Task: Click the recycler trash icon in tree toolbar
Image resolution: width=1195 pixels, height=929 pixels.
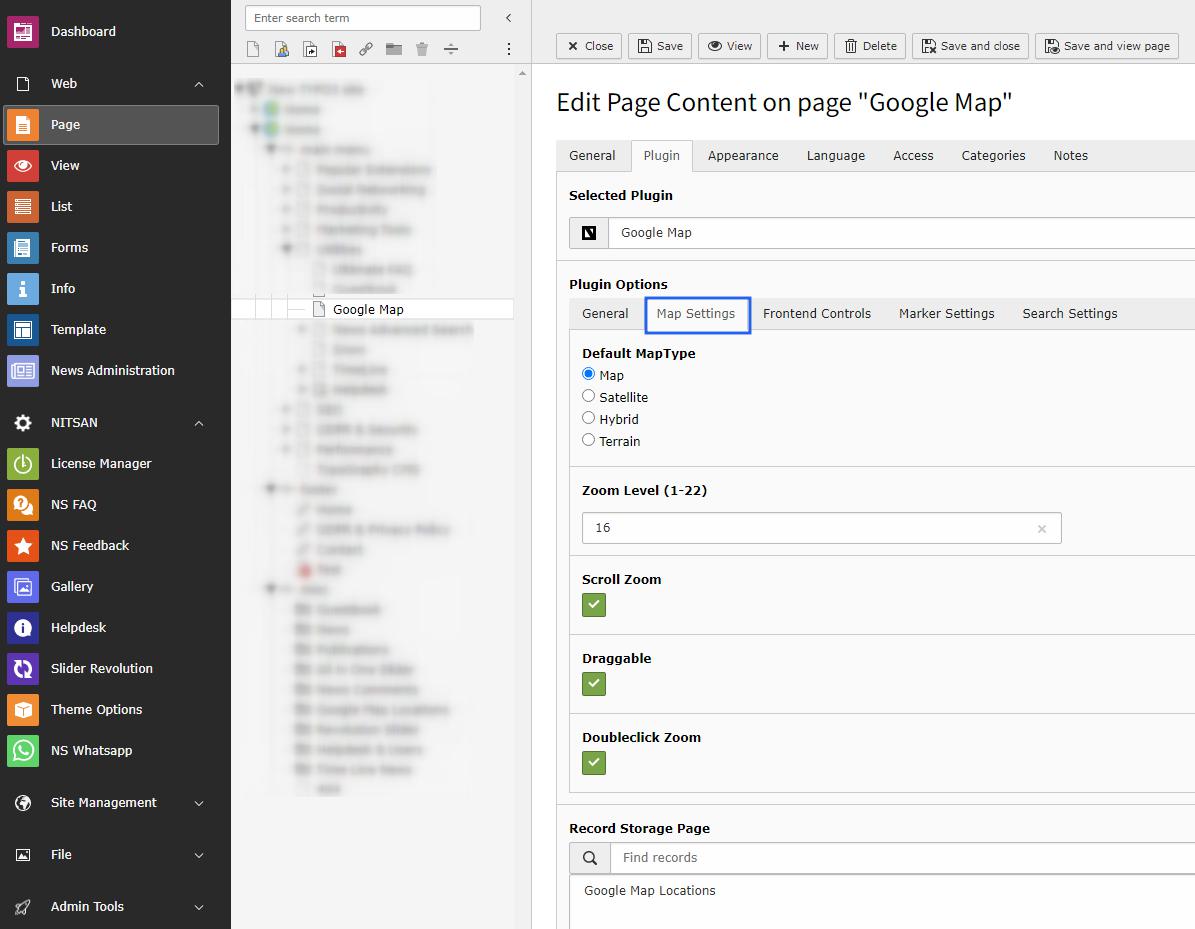Action: click(421, 50)
